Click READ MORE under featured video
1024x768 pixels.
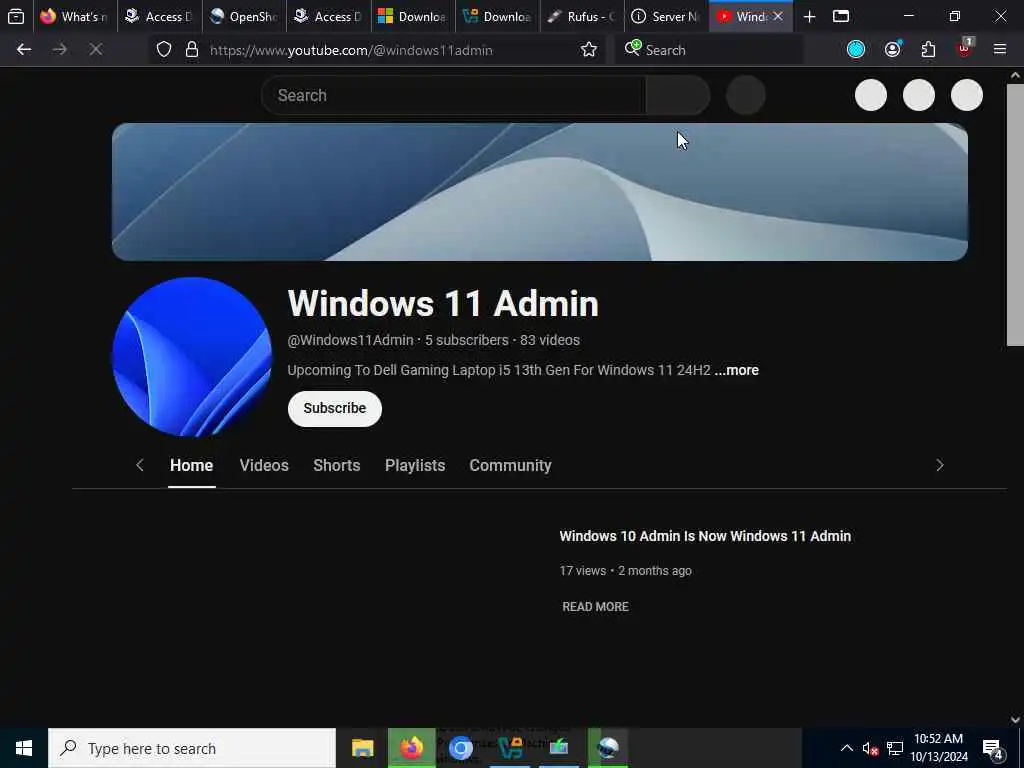(x=596, y=607)
